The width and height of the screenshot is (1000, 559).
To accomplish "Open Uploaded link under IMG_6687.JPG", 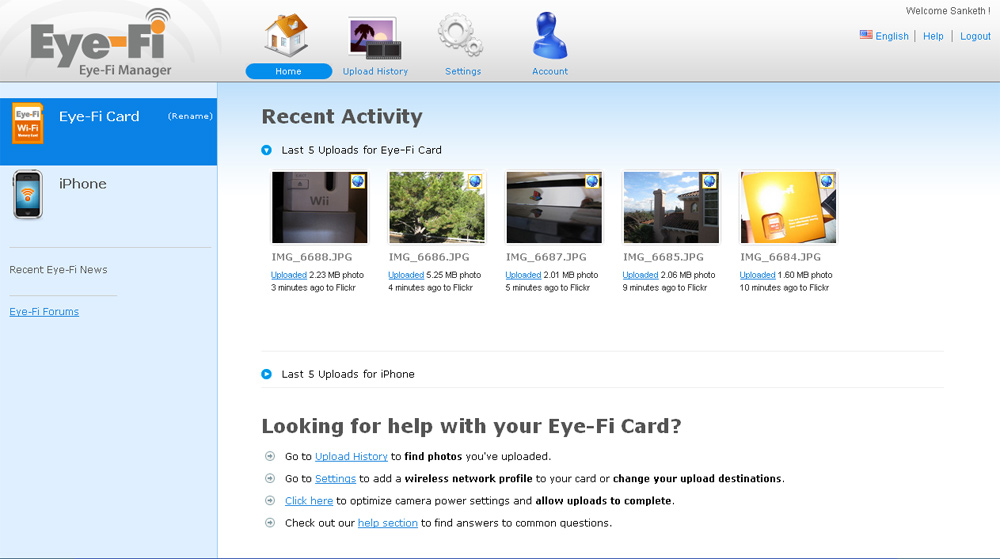I will 523,275.
